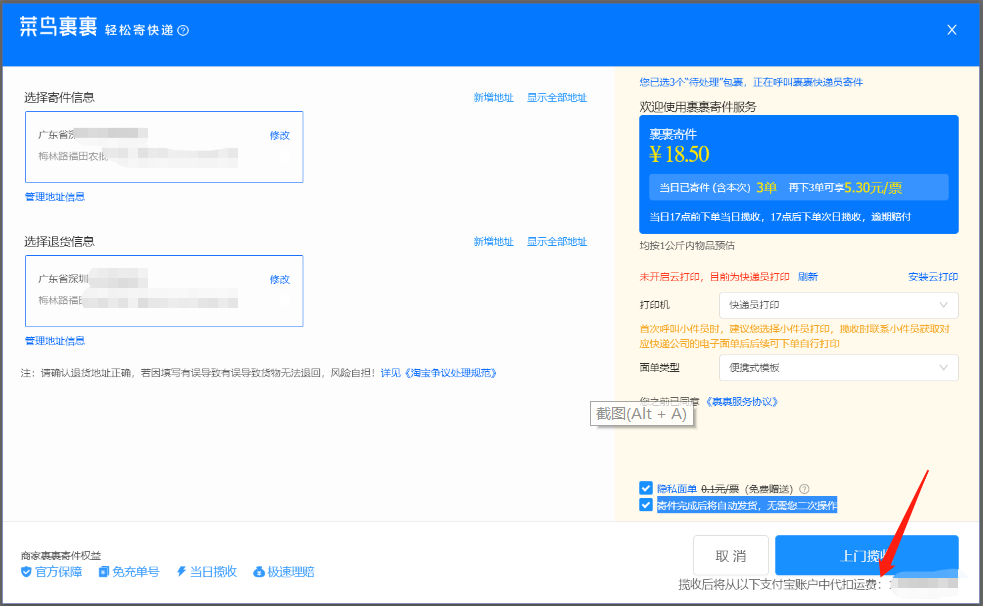The width and height of the screenshot is (983, 606).
Task: Click the 商家裹裹寄件权益 label
Action: pos(61,555)
